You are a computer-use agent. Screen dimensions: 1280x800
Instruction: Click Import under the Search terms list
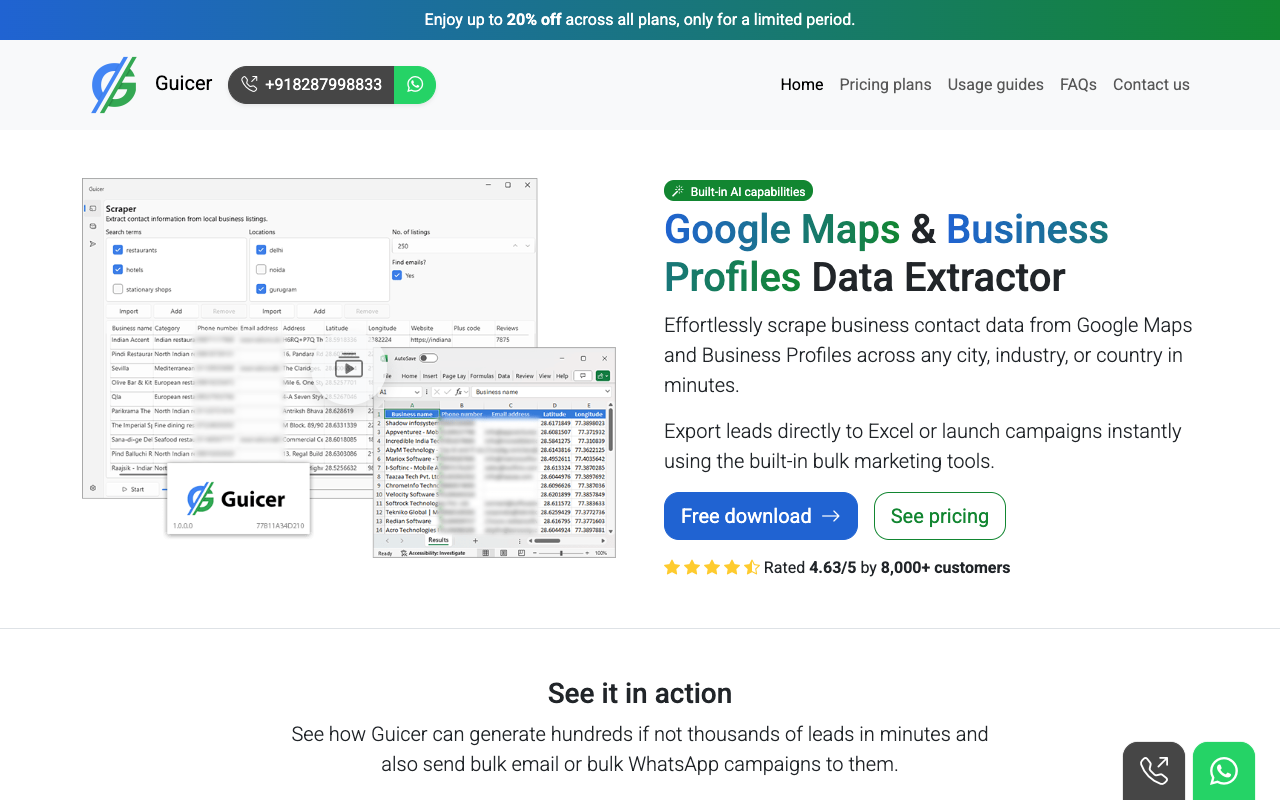click(128, 311)
